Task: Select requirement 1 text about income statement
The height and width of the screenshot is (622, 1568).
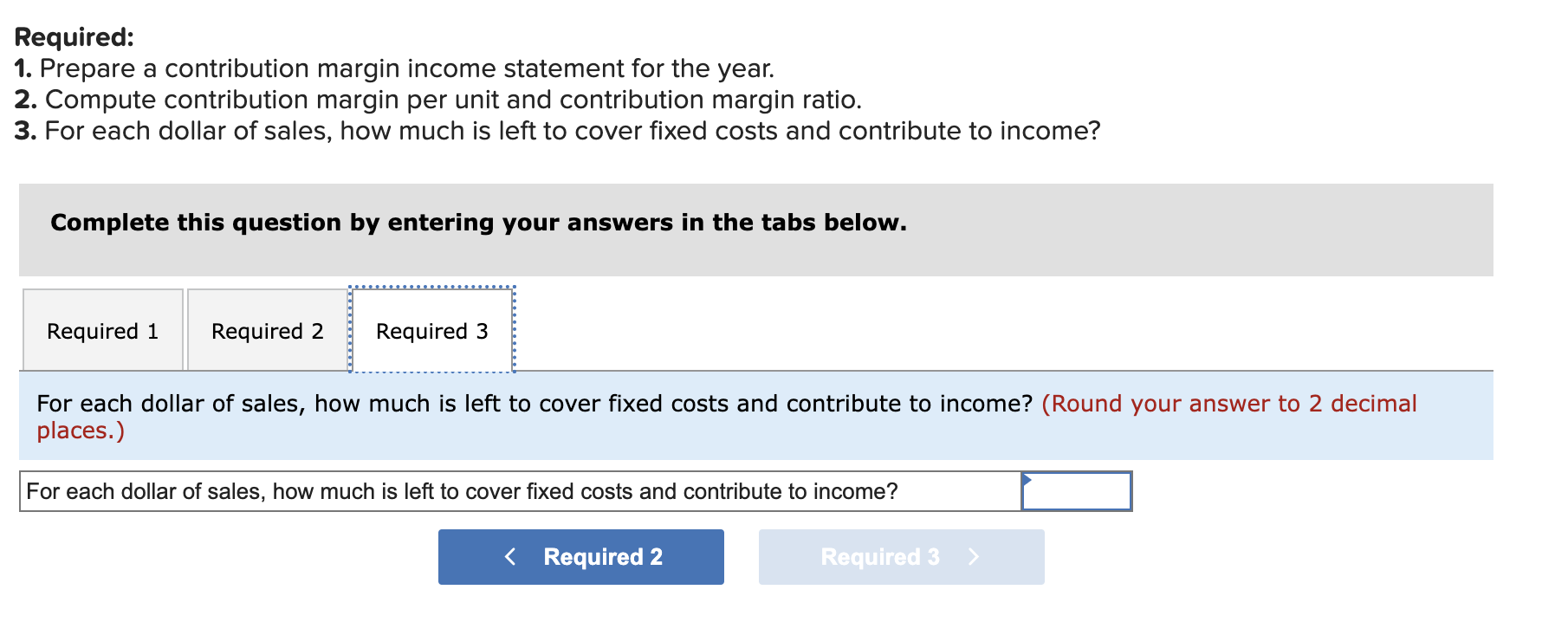Action: [394, 68]
